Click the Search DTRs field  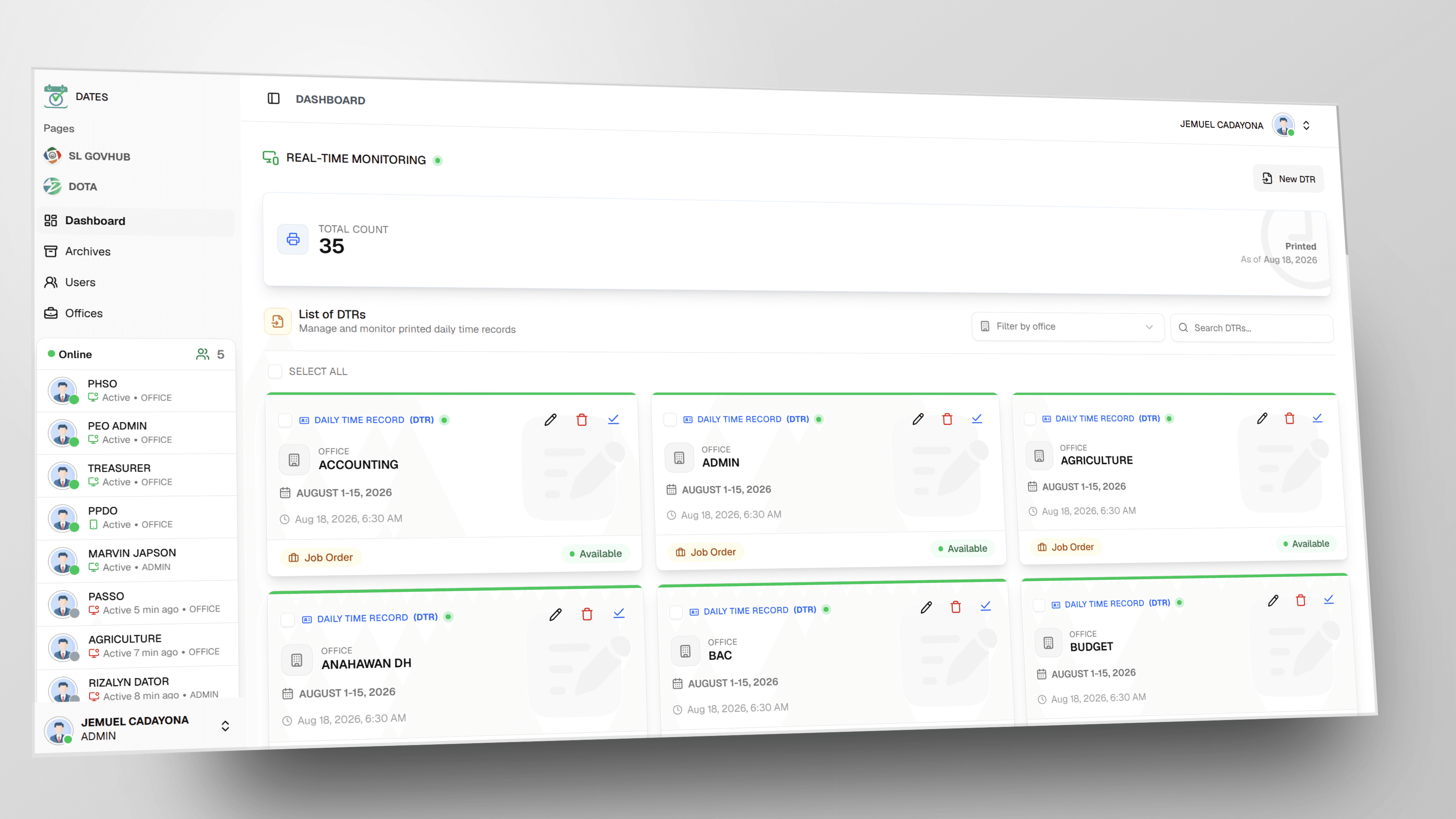tap(1252, 328)
